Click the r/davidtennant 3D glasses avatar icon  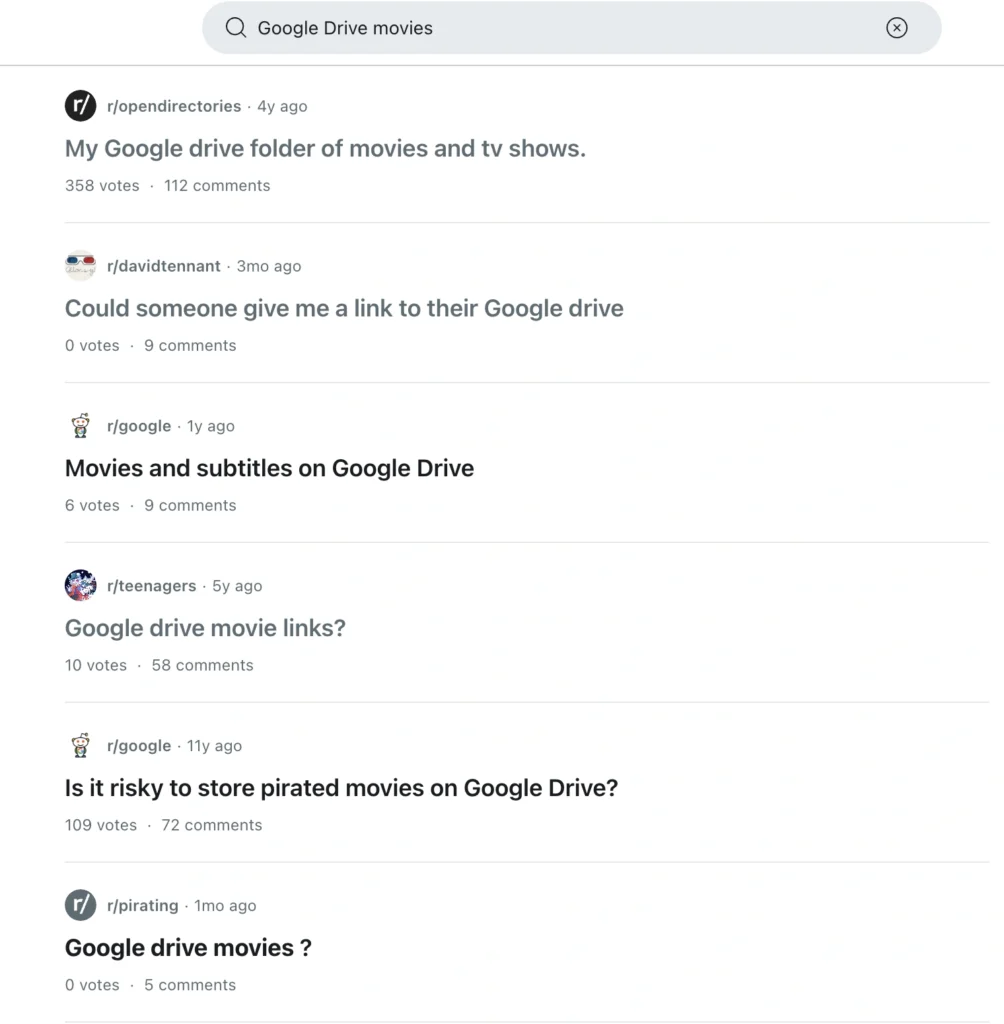pyautogui.click(x=80, y=265)
